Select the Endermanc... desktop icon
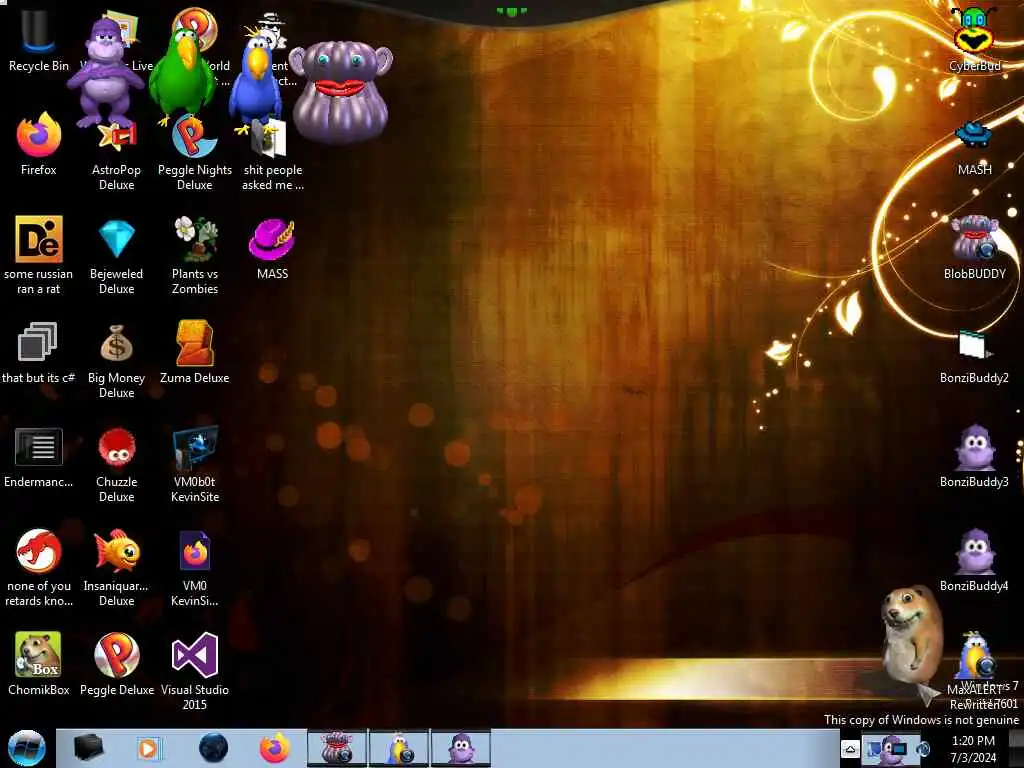The image size is (1024, 768). [x=39, y=457]
